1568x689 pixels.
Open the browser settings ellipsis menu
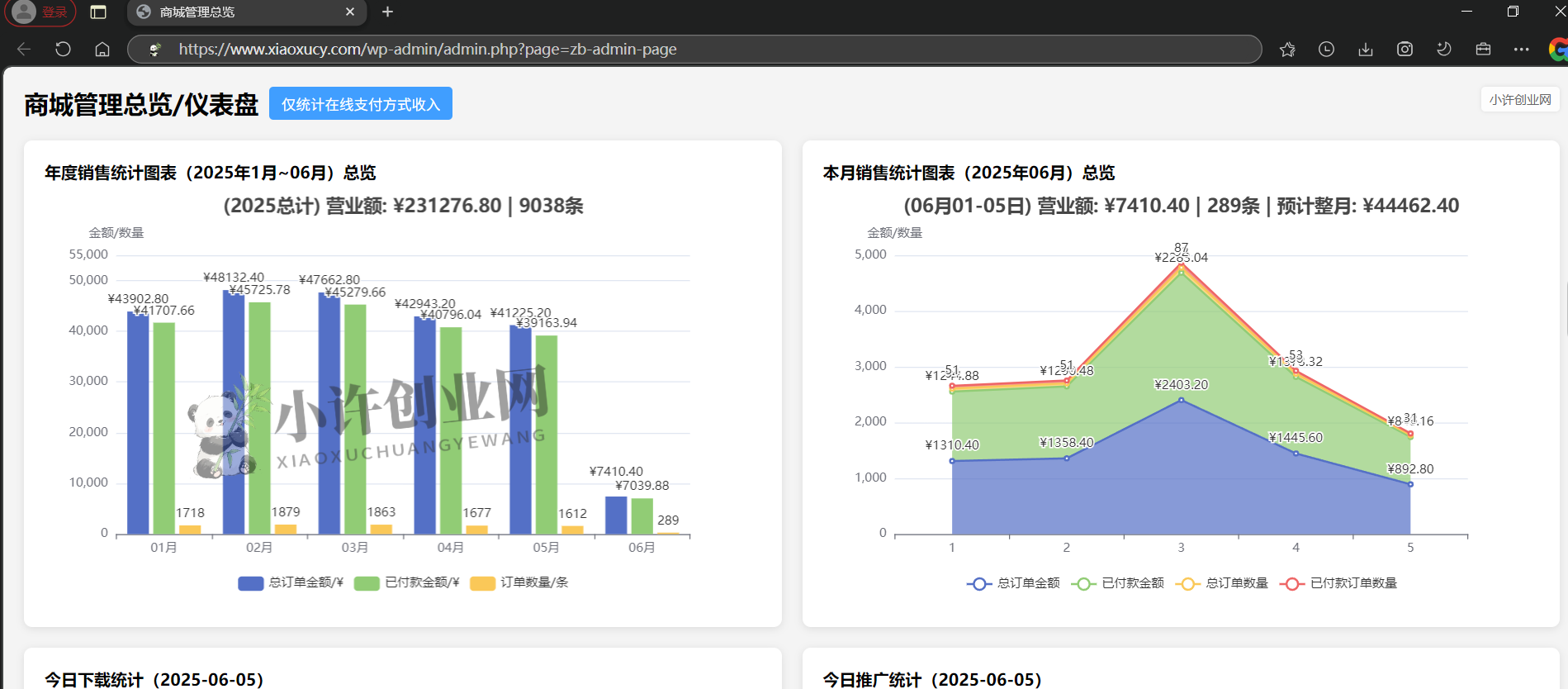[x=1522, y=50]
